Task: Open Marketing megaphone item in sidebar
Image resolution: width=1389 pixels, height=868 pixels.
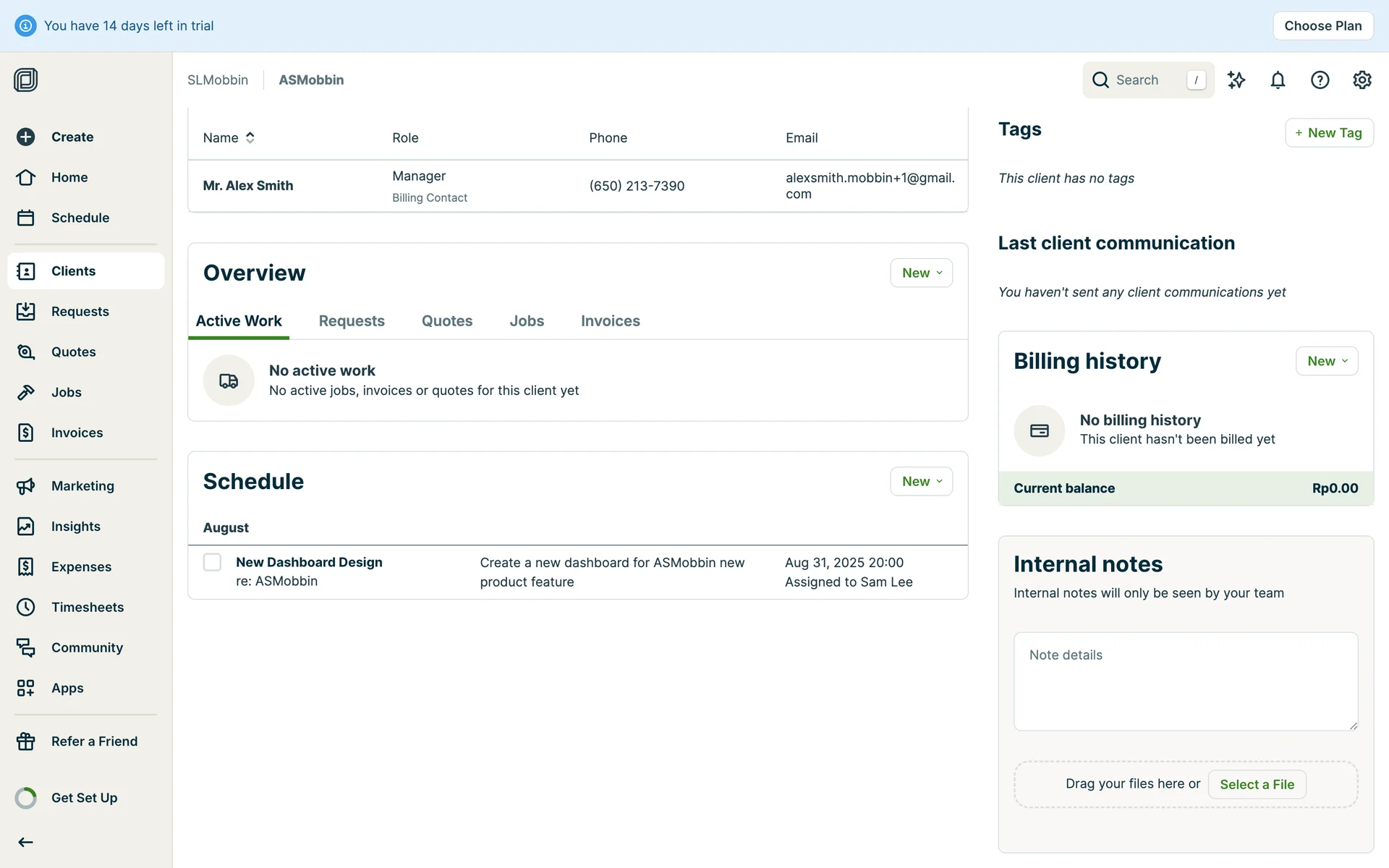Action: 26,486
